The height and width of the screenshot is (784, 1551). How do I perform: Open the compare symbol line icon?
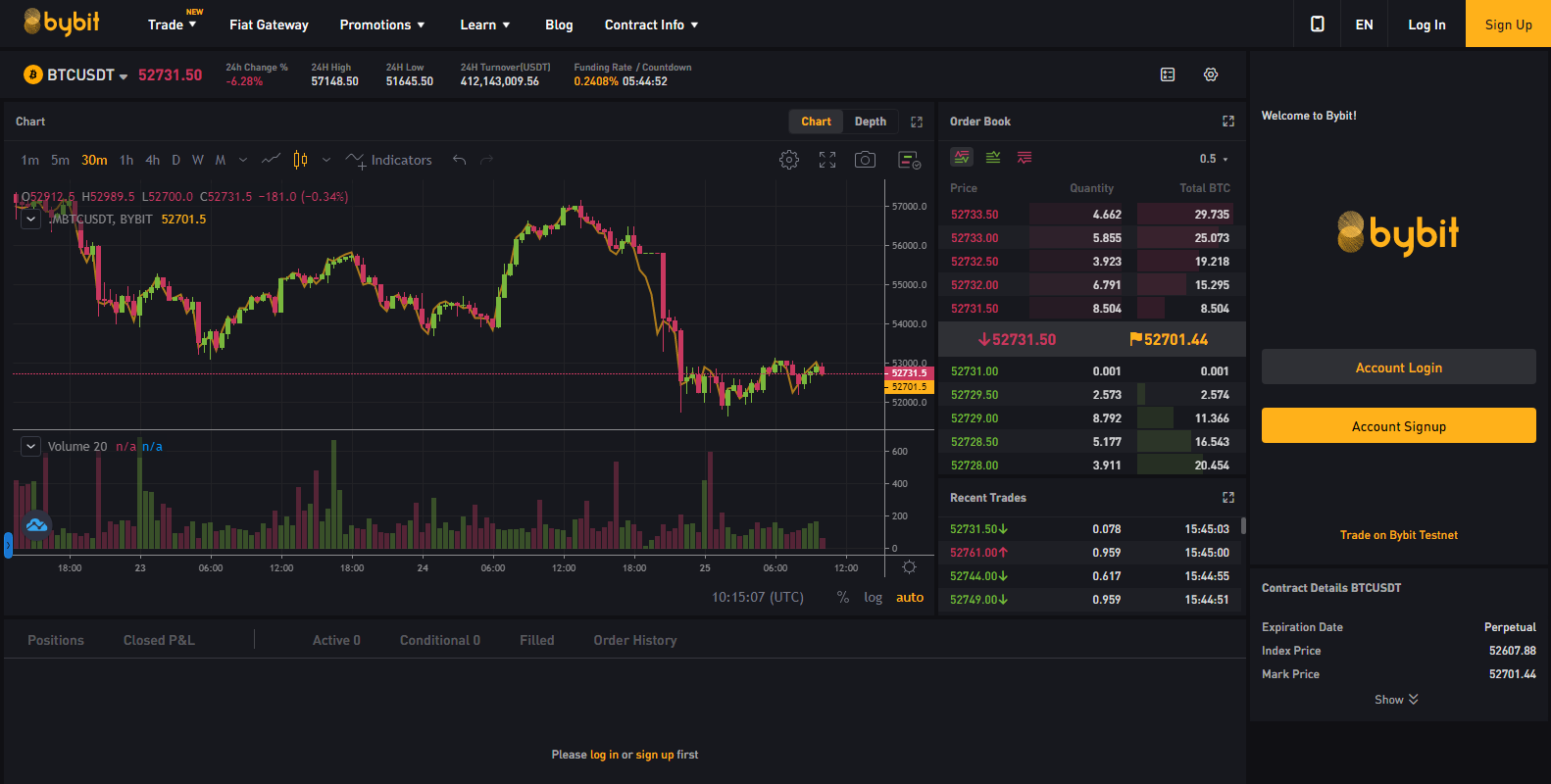pyautogui.click(x=272, y=160)
